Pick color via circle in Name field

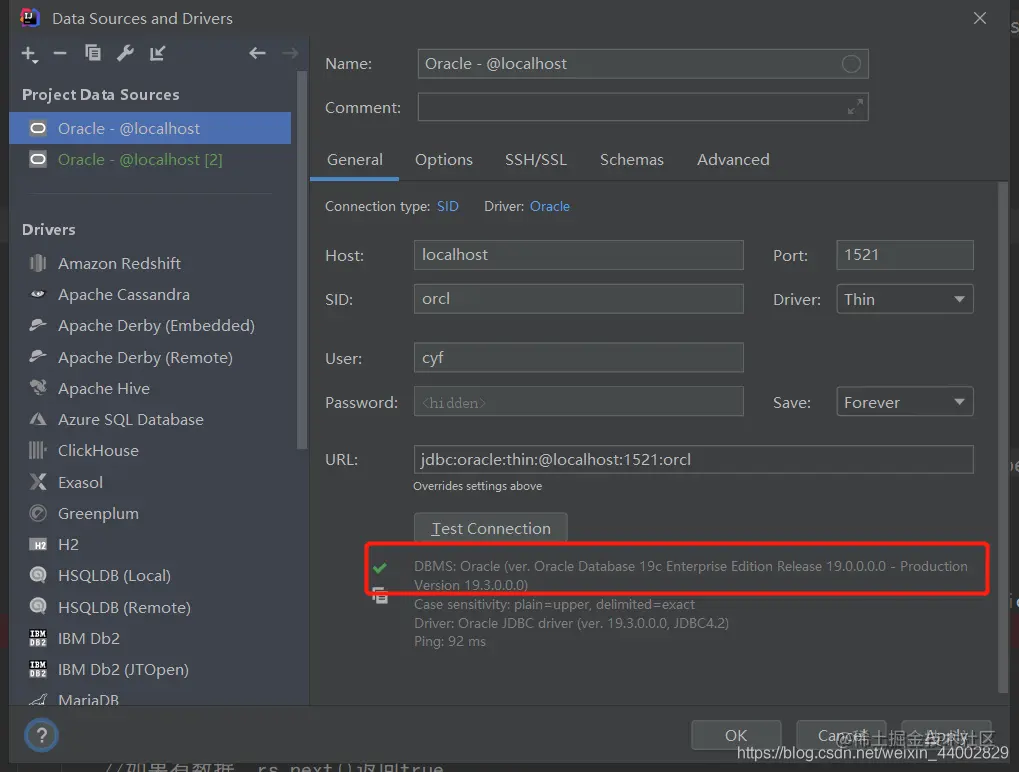(x=851, y=64)
